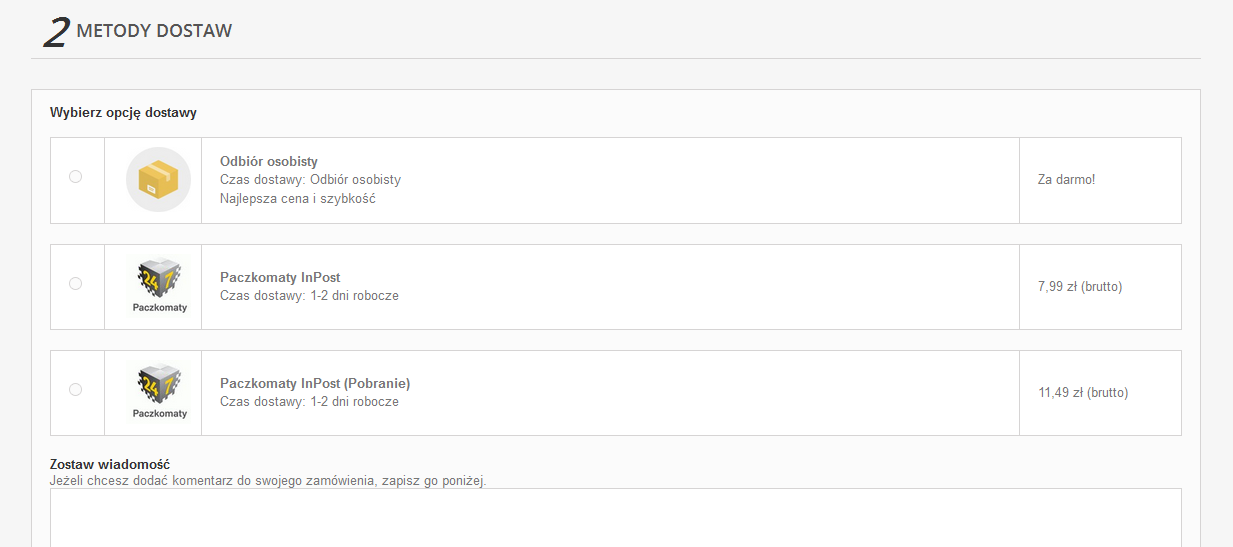The width and height of the screenshot is (1233, 547).
Task: Click the Paczkomaty logo in the 7,99 zł row
Action: pos(159,286)
